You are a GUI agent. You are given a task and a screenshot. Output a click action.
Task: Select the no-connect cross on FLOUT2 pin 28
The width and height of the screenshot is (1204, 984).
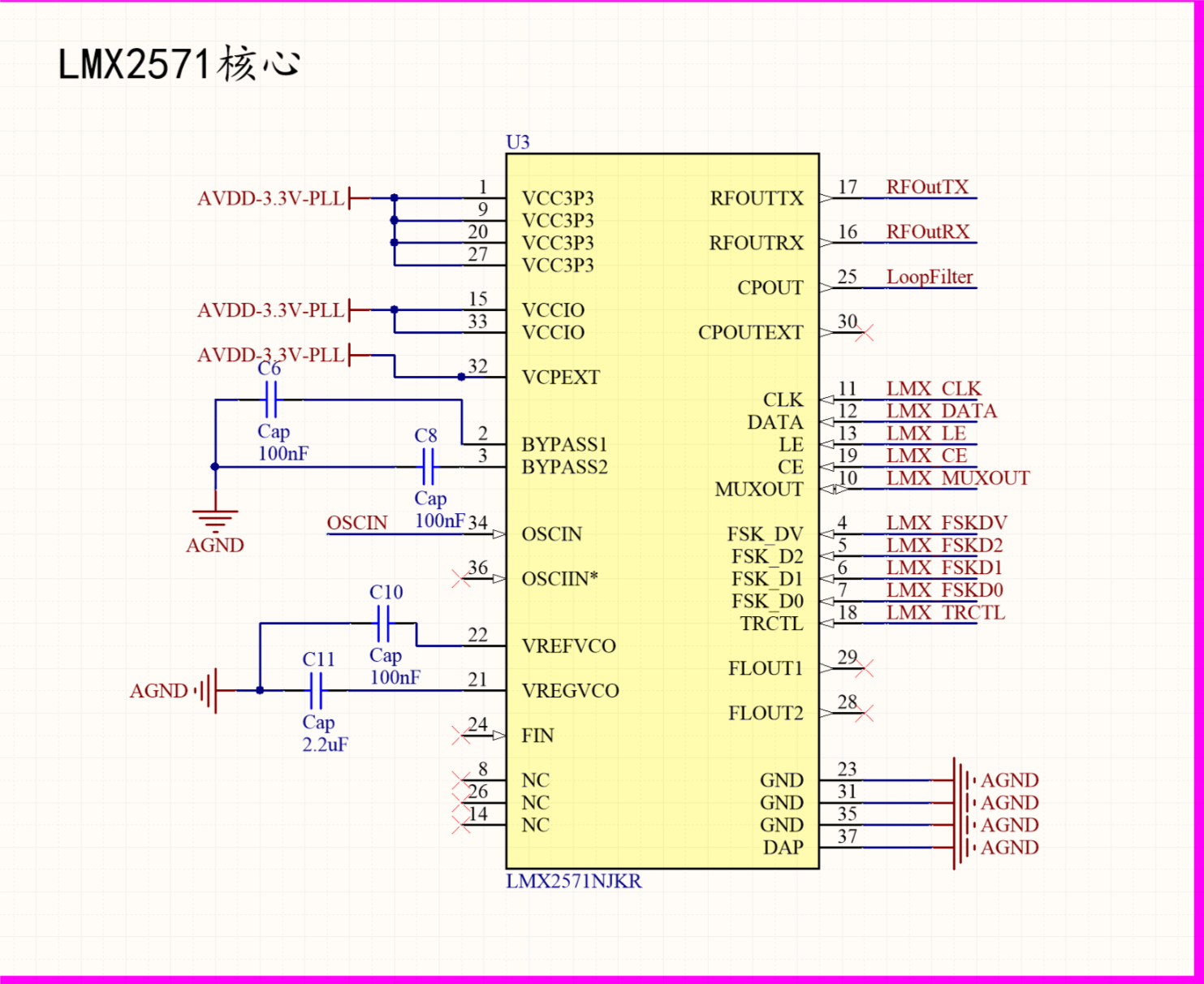point(865,713)
